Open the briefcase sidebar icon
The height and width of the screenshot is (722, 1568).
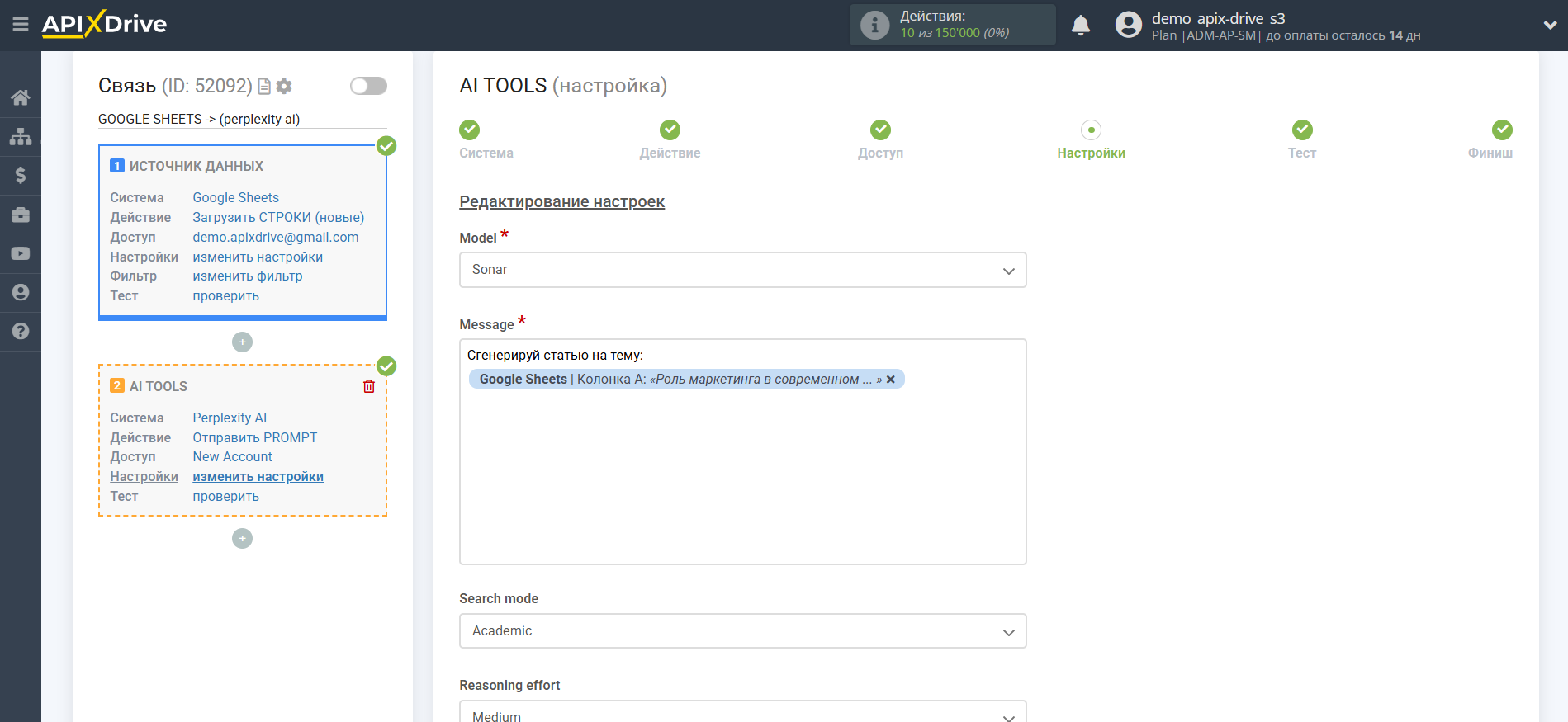click(x=21, y=215)
